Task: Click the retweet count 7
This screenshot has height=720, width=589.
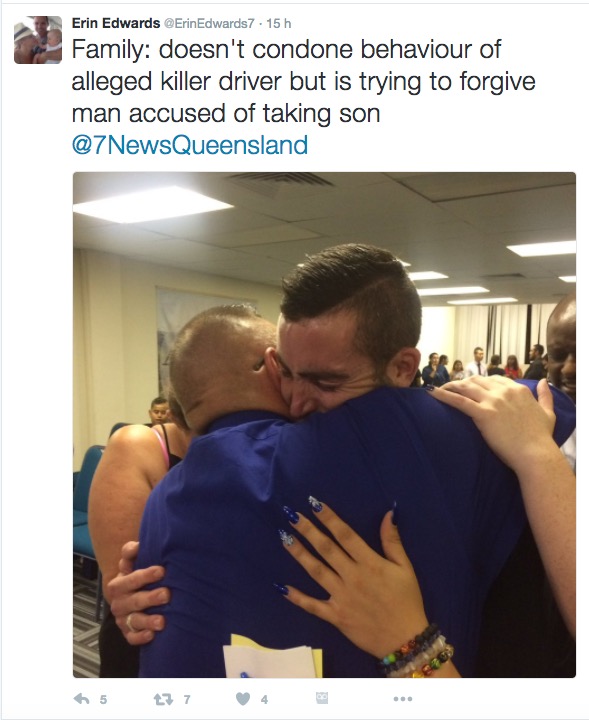Action: 186,700
